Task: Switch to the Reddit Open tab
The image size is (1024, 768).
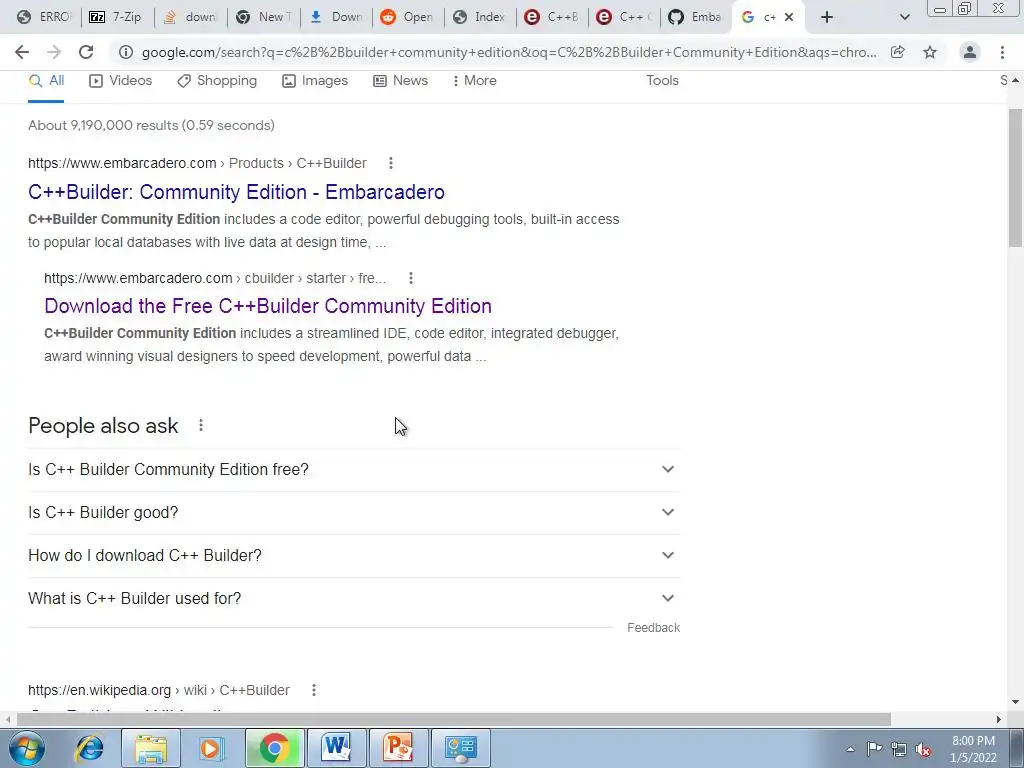Action: [407, 17]
